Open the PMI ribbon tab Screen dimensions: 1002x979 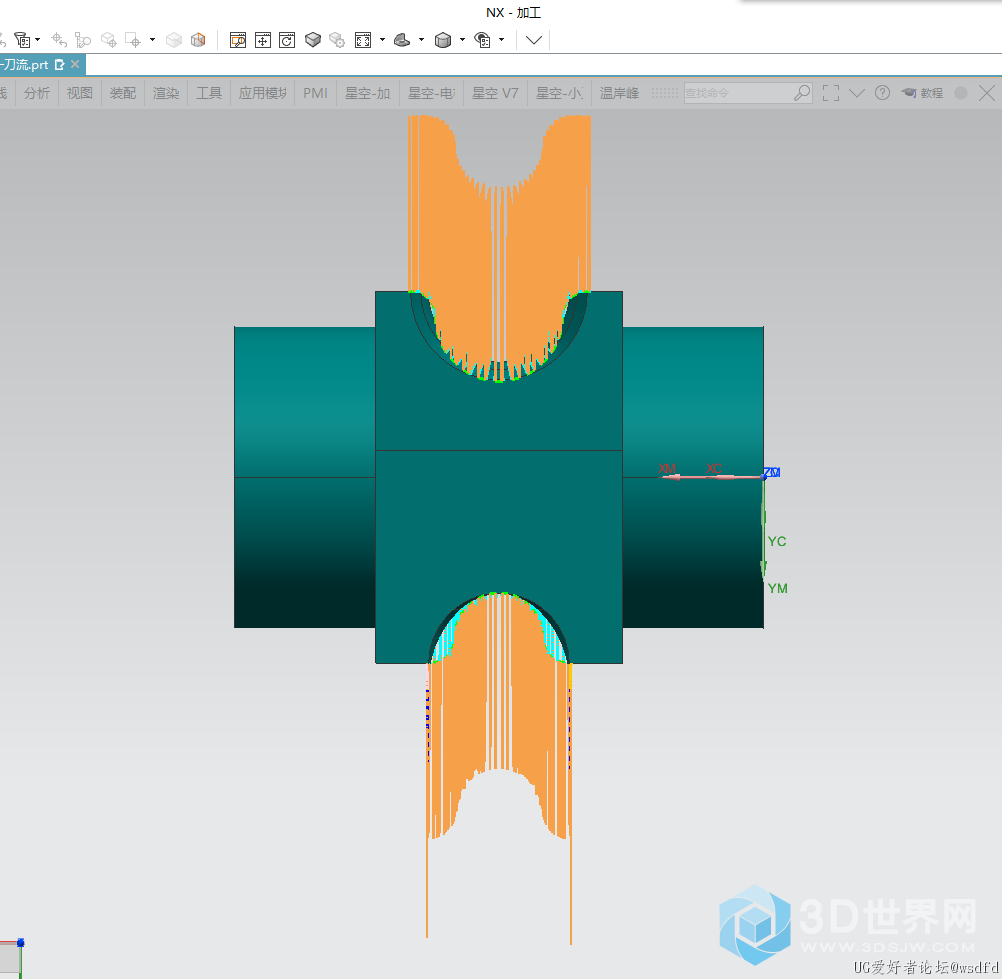tap(316, 93)
